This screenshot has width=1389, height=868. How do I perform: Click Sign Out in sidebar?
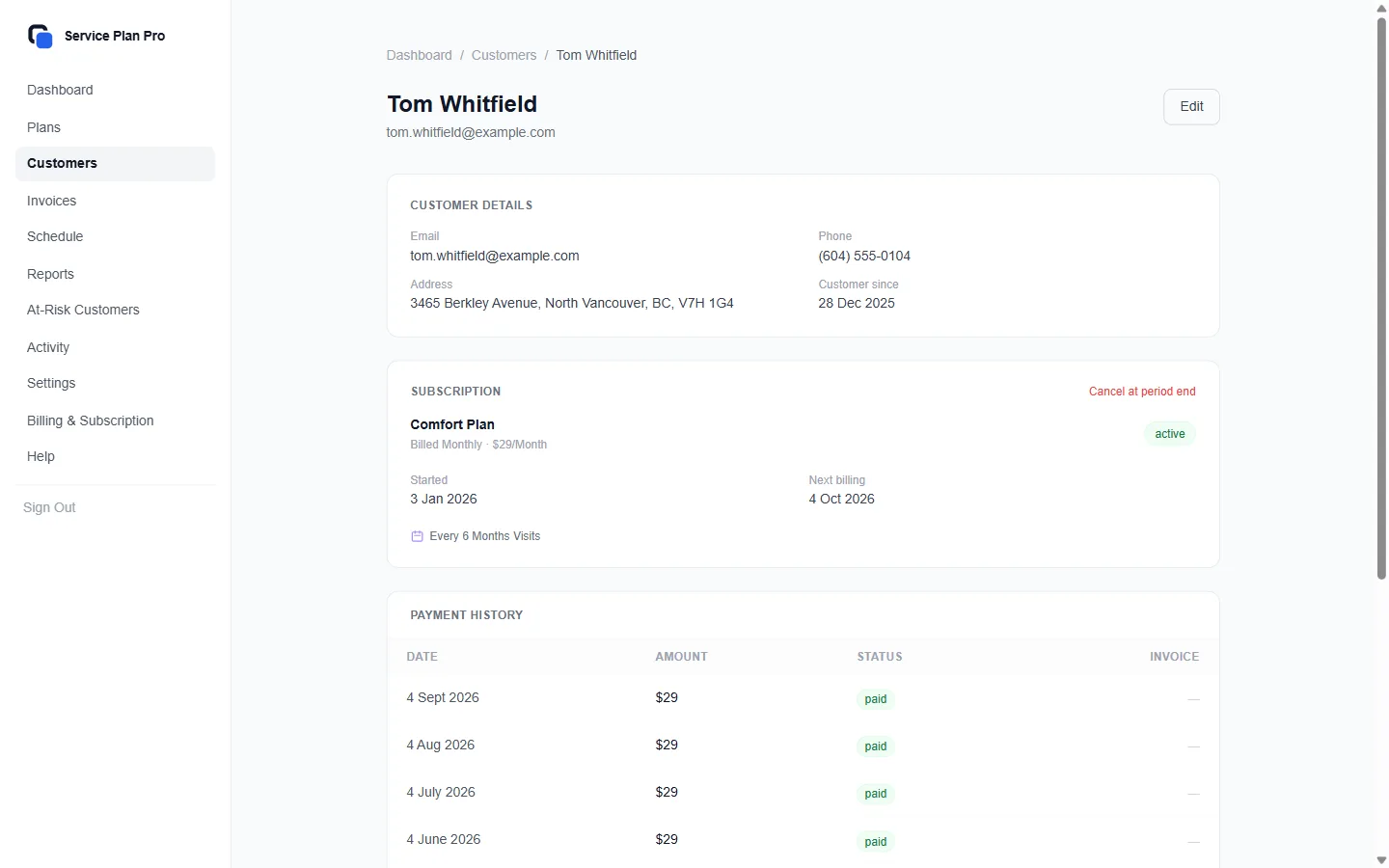49,507
